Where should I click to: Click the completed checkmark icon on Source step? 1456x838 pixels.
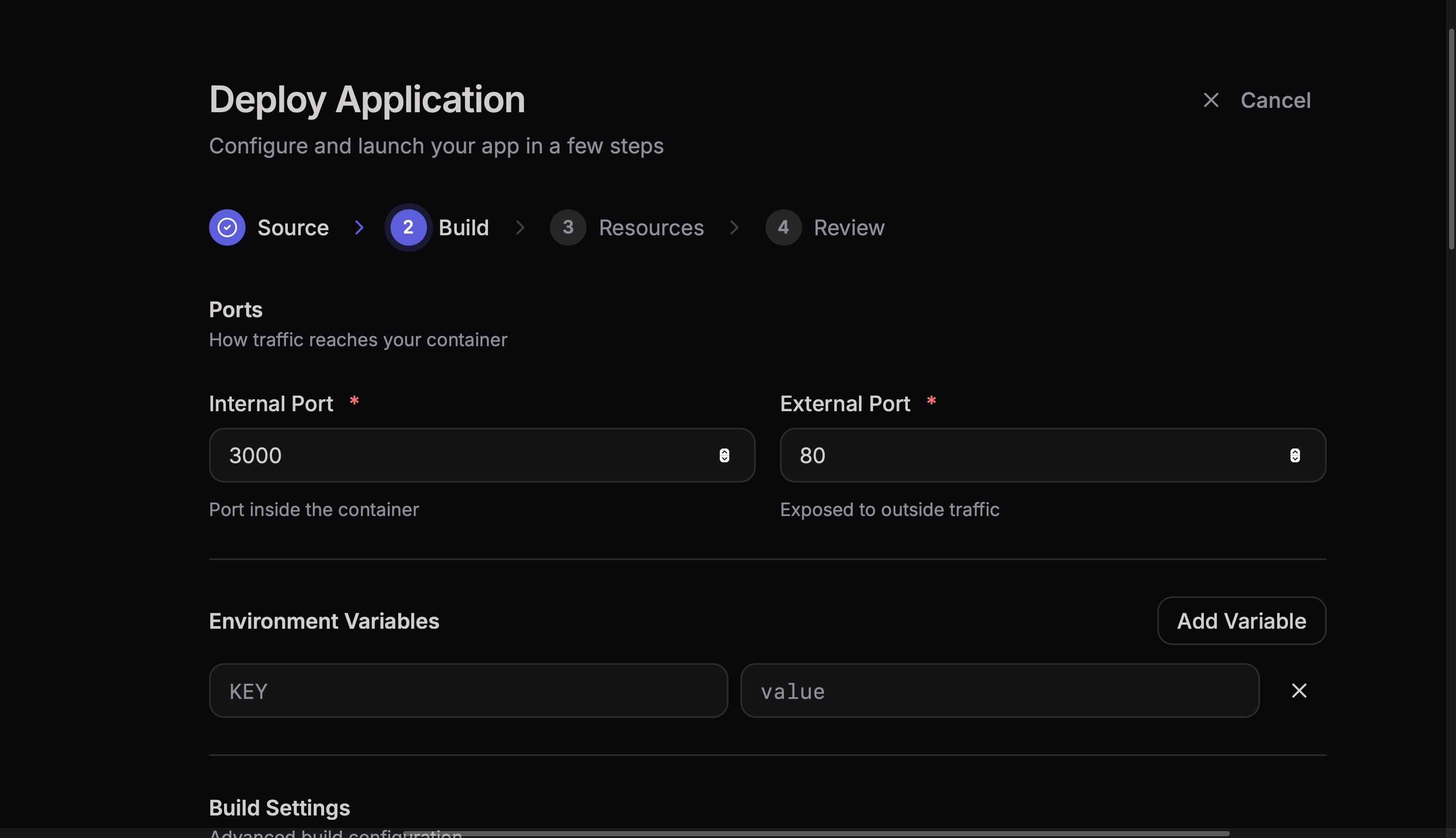coord(227,227)
